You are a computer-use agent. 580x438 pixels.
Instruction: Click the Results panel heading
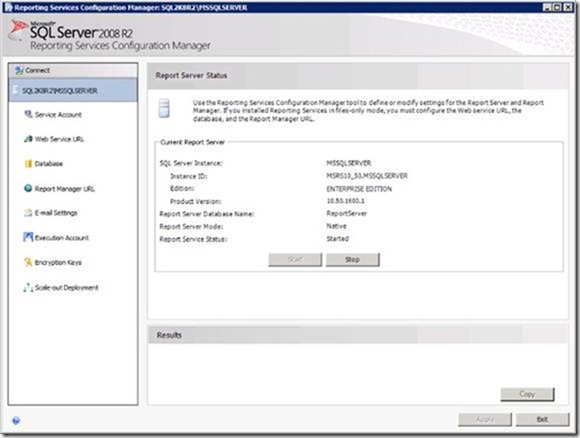169,335
